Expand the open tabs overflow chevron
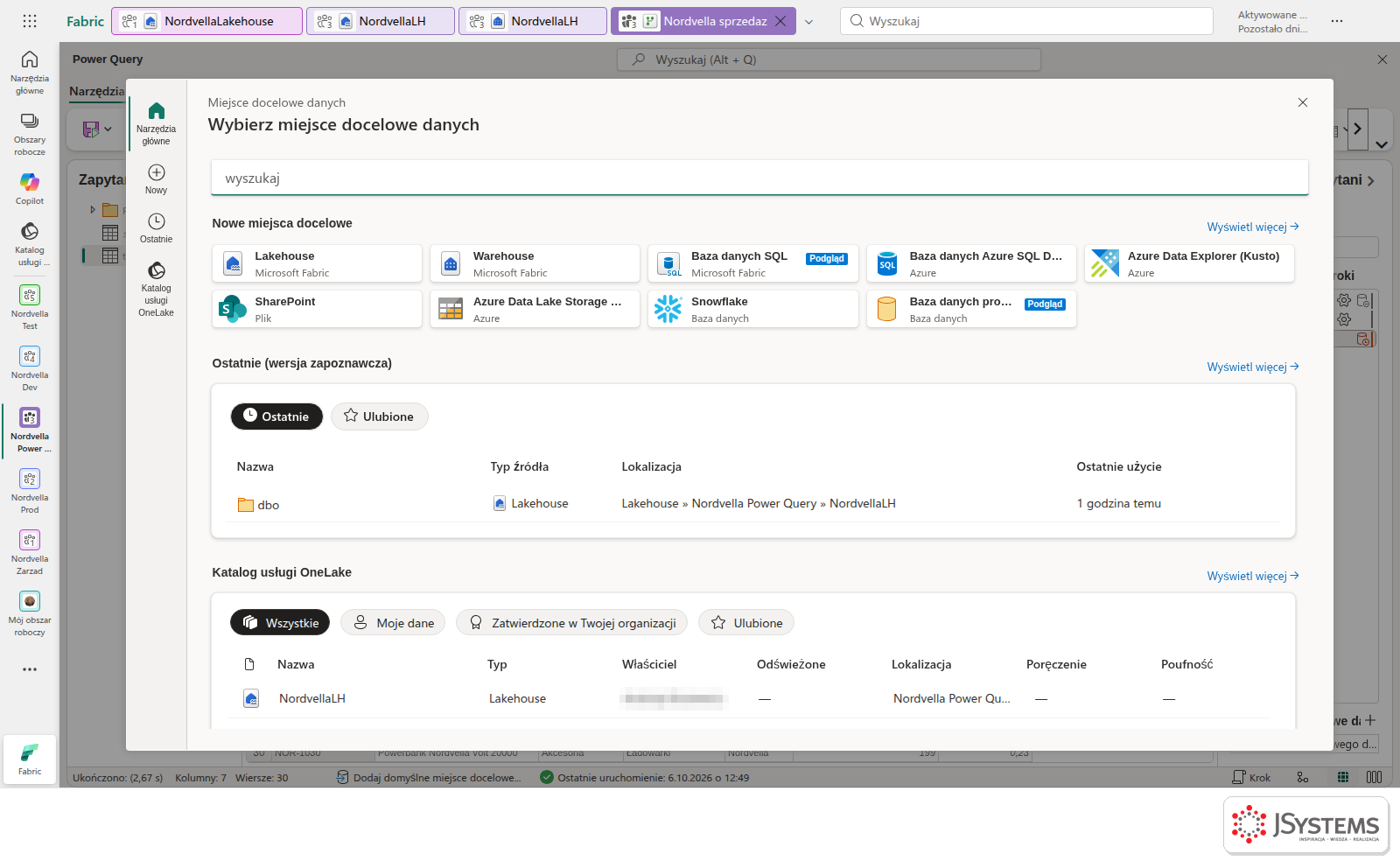 click(x=808, y=22)
